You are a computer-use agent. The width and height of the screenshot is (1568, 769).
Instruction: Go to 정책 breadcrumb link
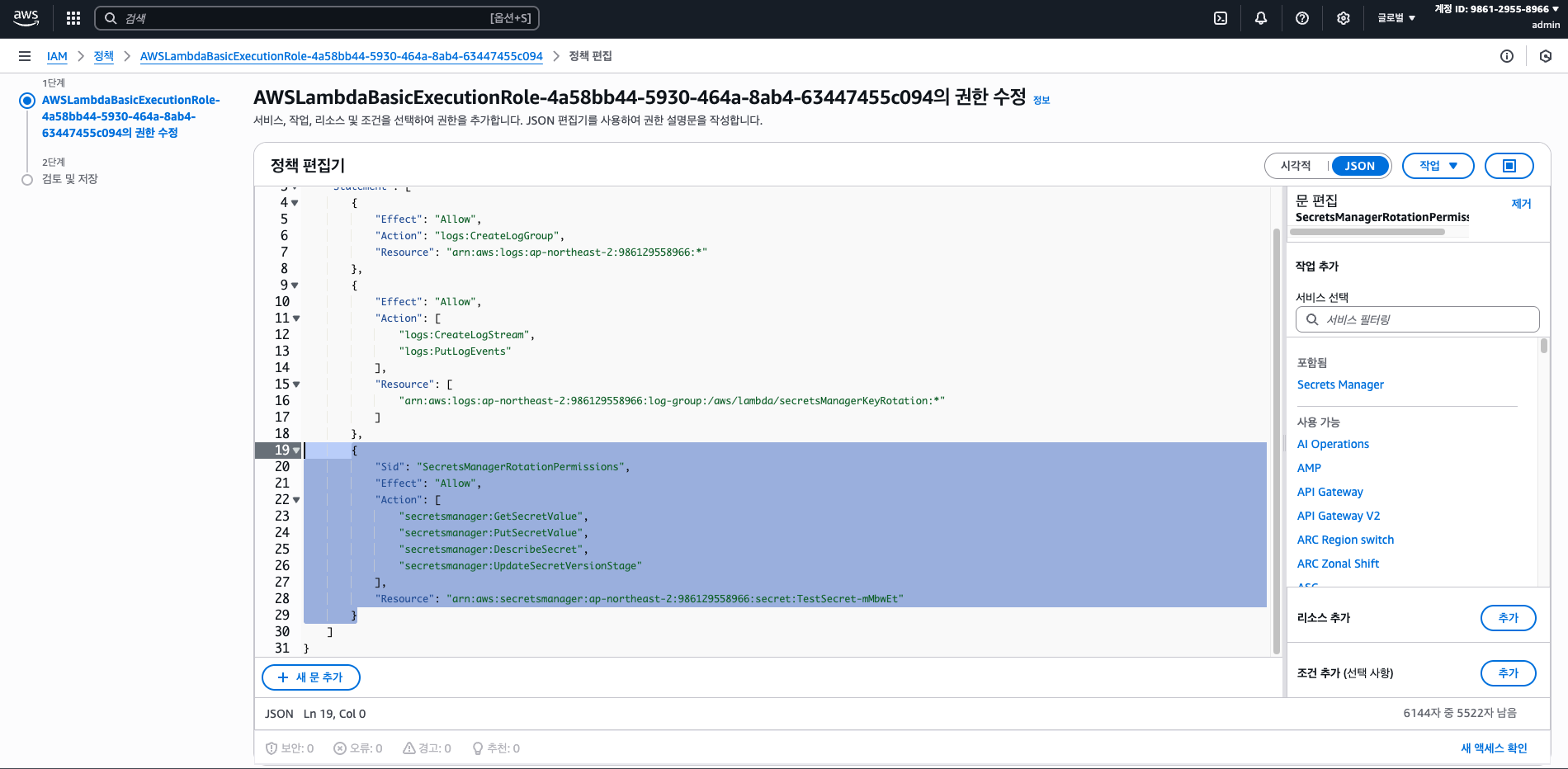[103, 56]
